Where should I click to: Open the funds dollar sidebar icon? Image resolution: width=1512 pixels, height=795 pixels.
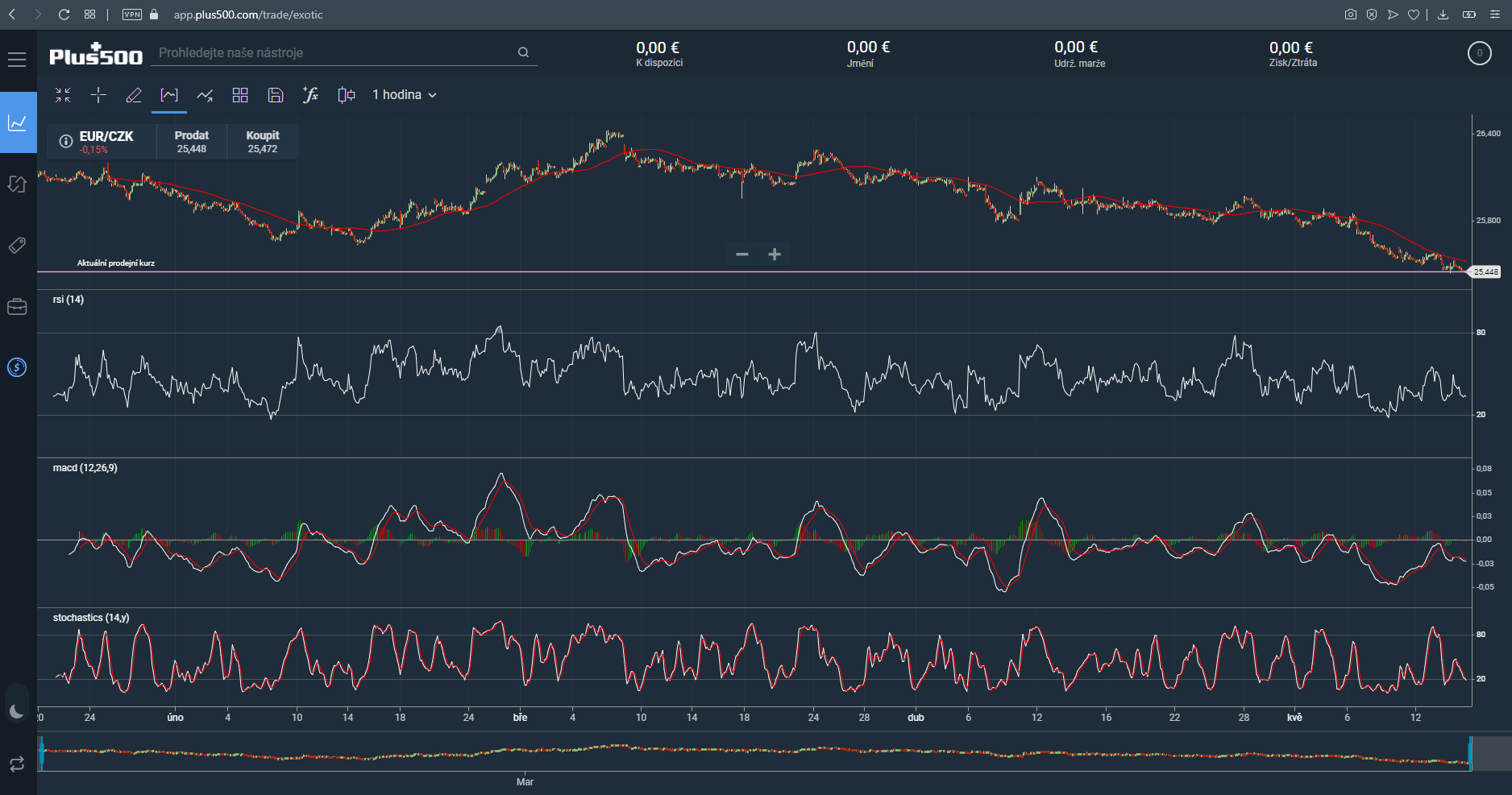[x=17, y=368]
